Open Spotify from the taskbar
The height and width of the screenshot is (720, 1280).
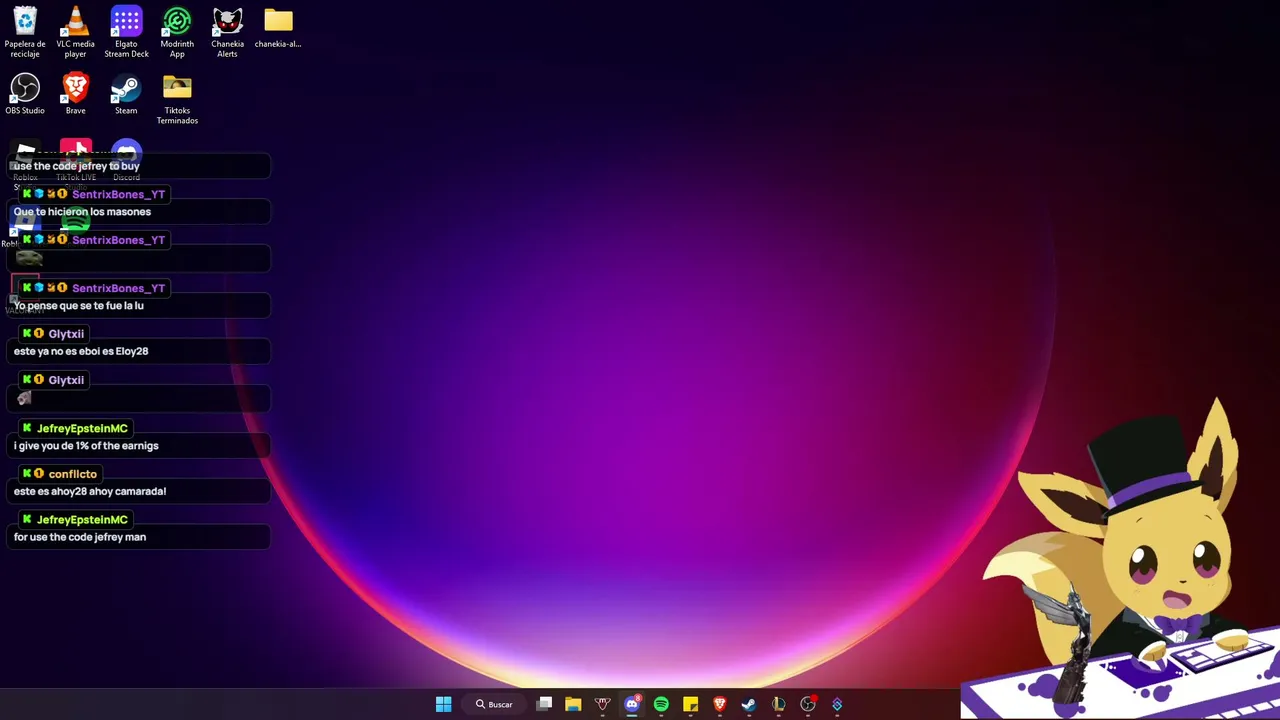(x=661, y=704)
